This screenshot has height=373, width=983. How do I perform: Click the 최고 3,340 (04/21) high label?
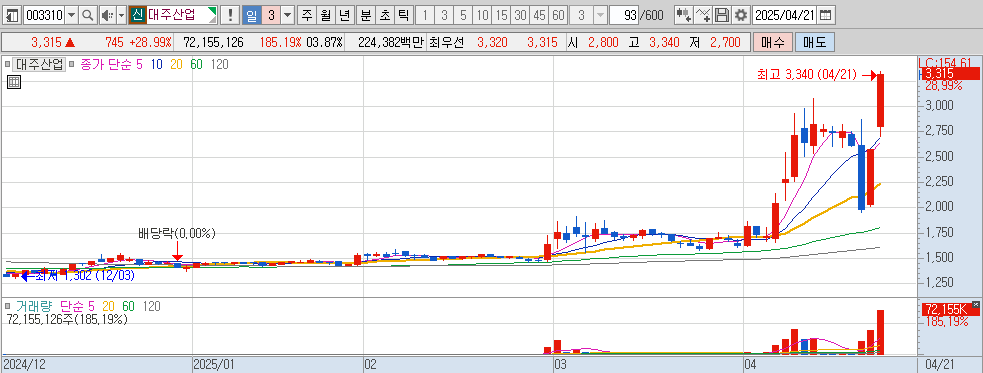(807, 75)
